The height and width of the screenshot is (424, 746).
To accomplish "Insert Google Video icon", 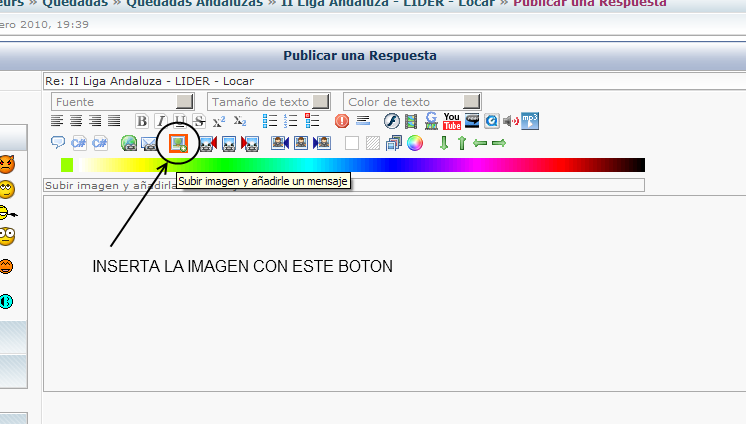I will pos(432,121).
